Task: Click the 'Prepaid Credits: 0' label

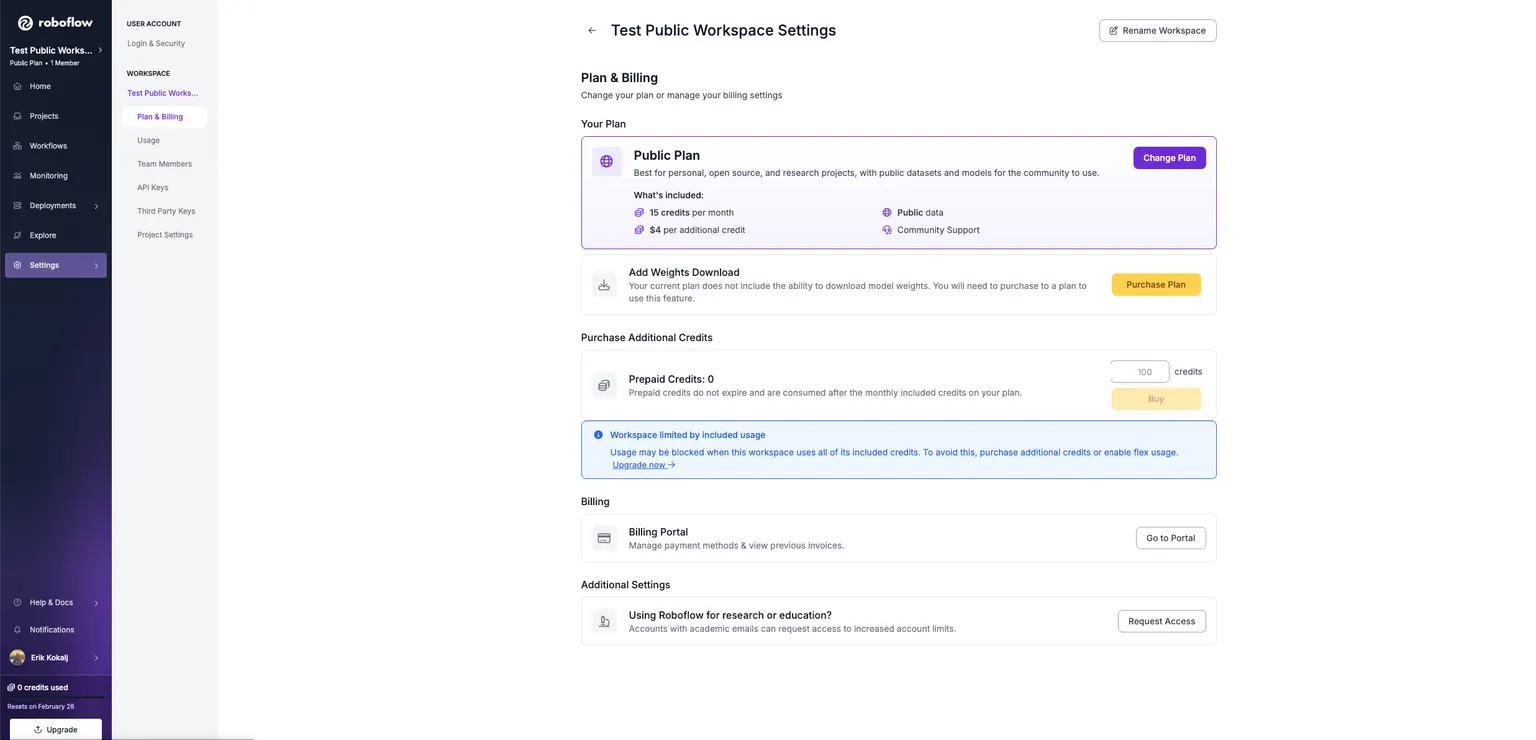Action: pos(671,380)
